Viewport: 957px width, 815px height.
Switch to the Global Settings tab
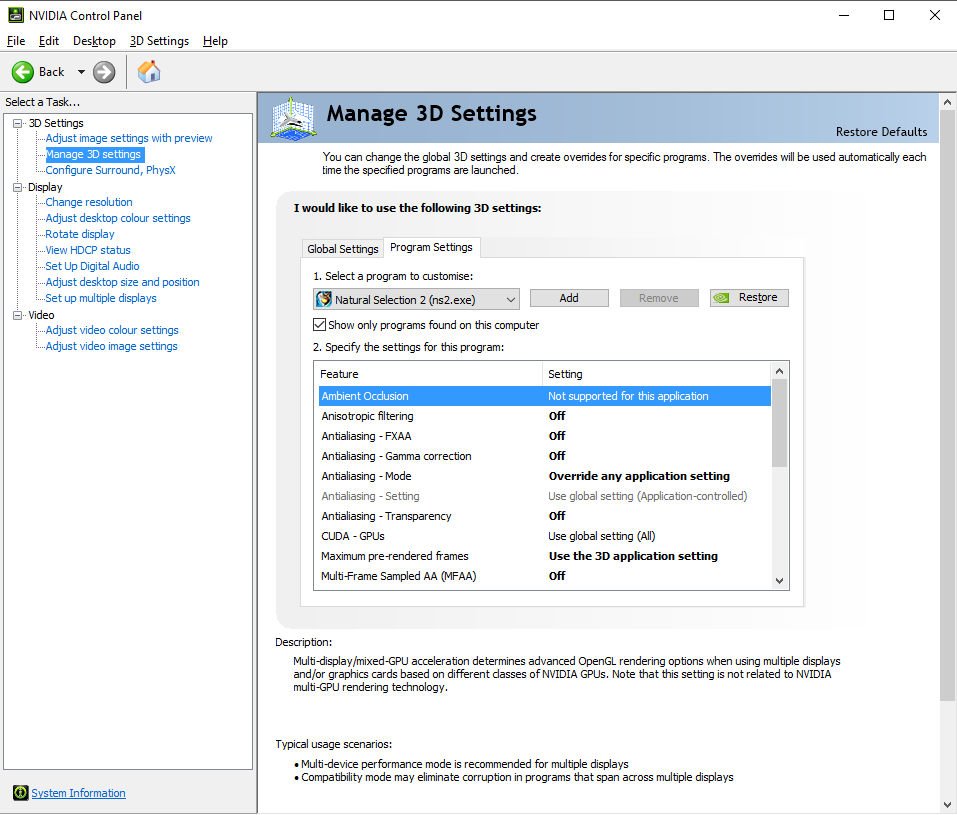click(343, 248)
